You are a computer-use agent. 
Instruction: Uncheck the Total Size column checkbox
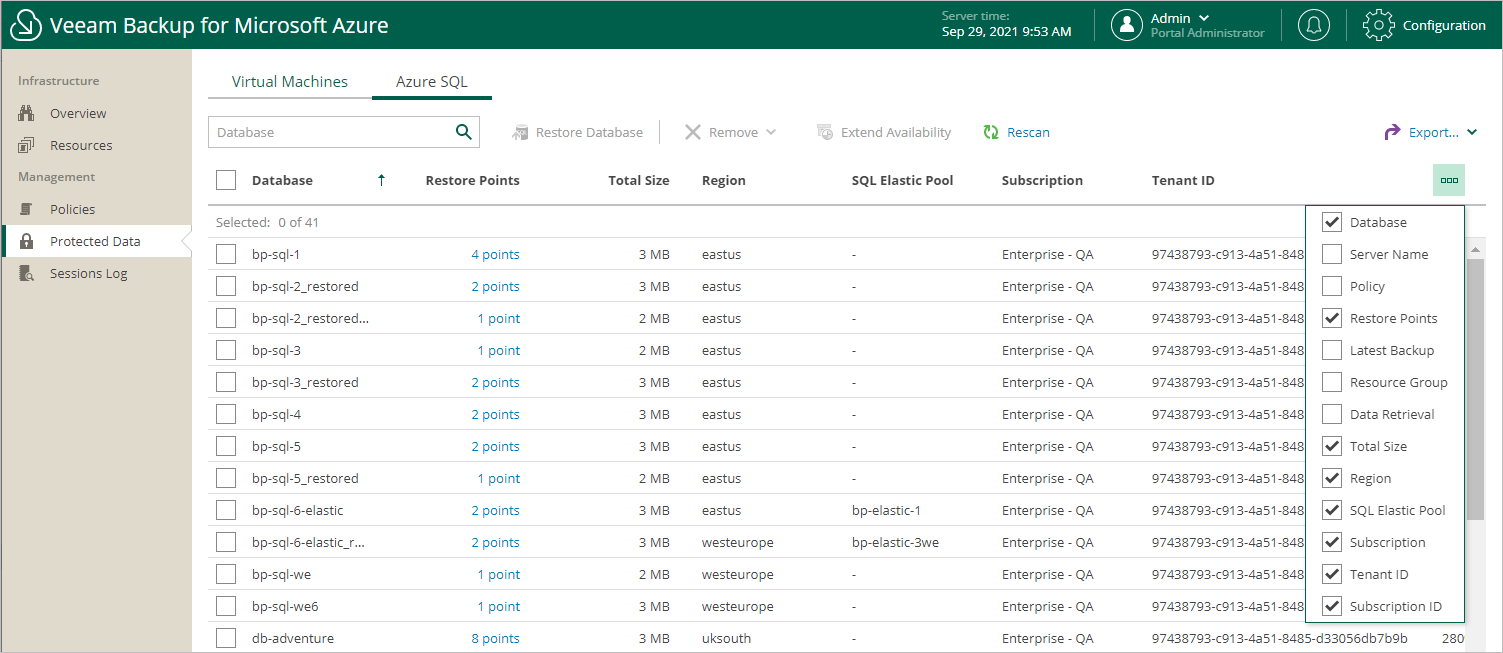pos(1332,446)
